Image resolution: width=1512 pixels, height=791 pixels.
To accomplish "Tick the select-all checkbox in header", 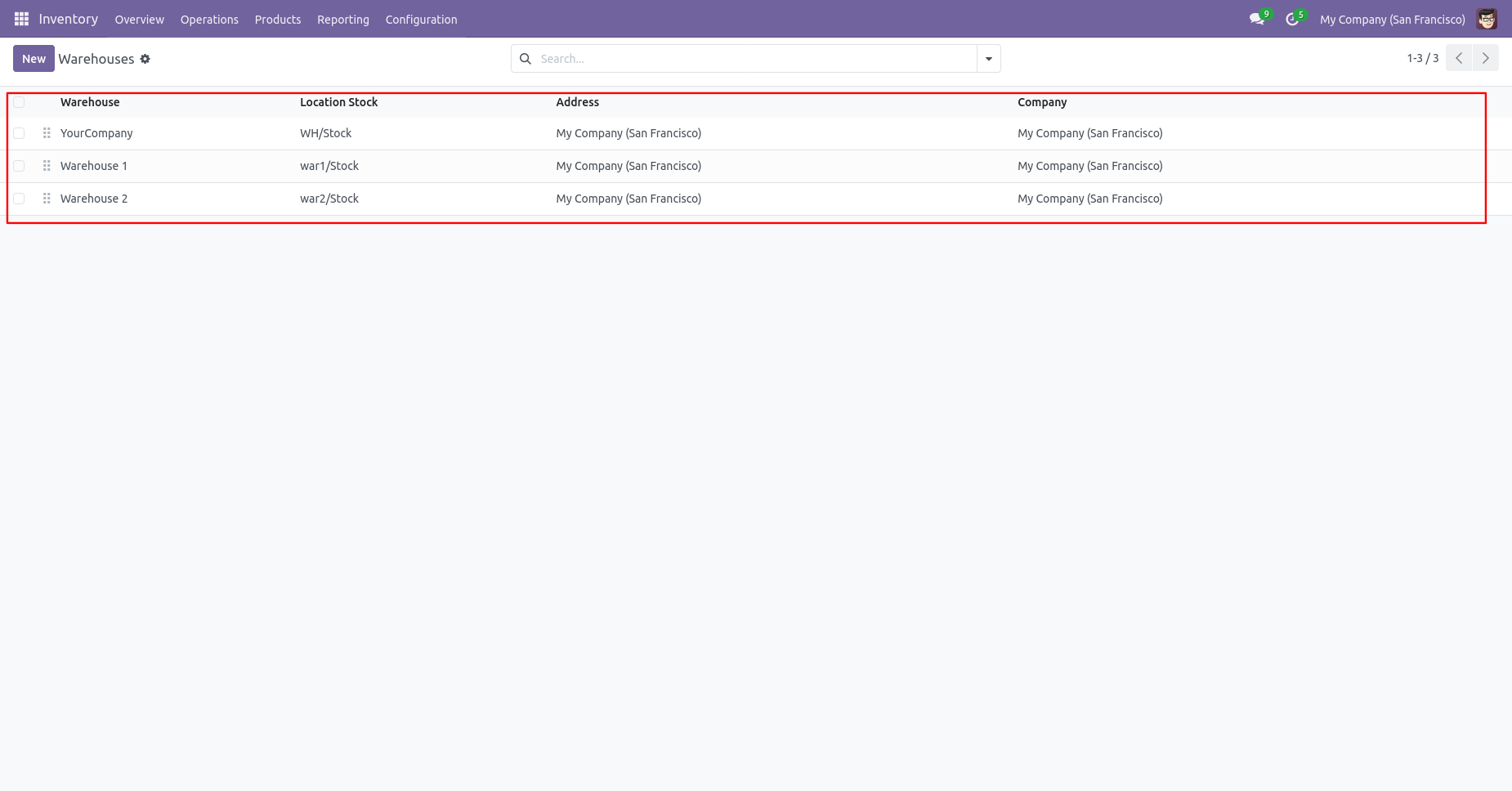I will coord(19,102).
